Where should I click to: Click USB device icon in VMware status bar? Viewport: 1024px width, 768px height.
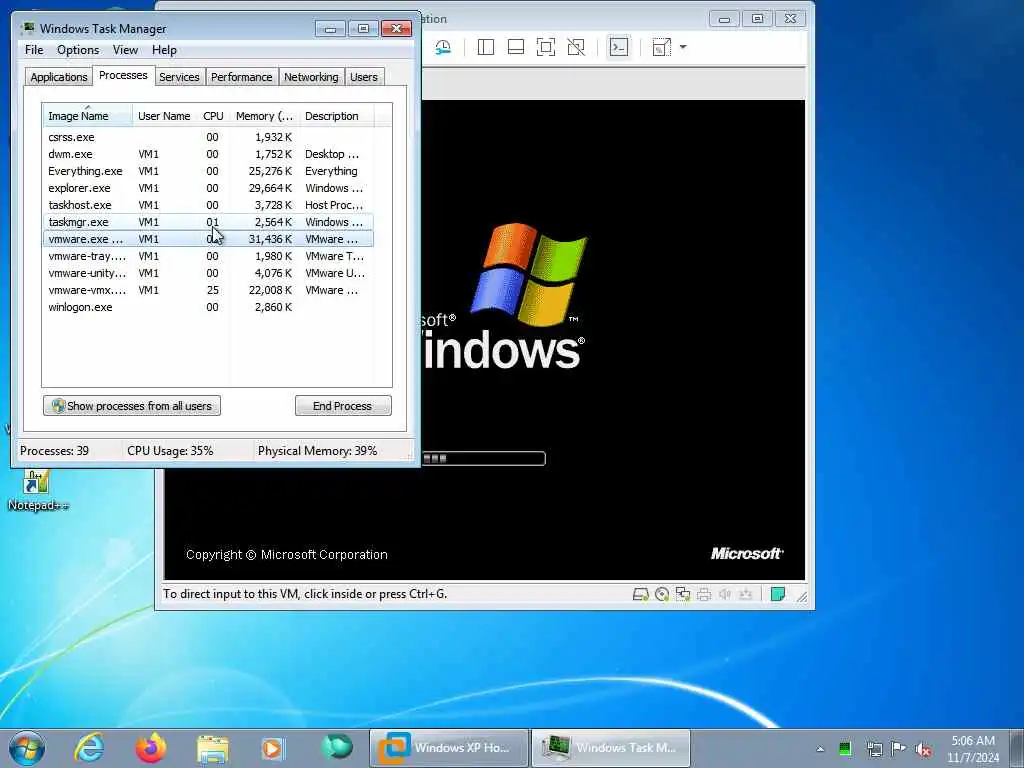[x=746, y=594]
